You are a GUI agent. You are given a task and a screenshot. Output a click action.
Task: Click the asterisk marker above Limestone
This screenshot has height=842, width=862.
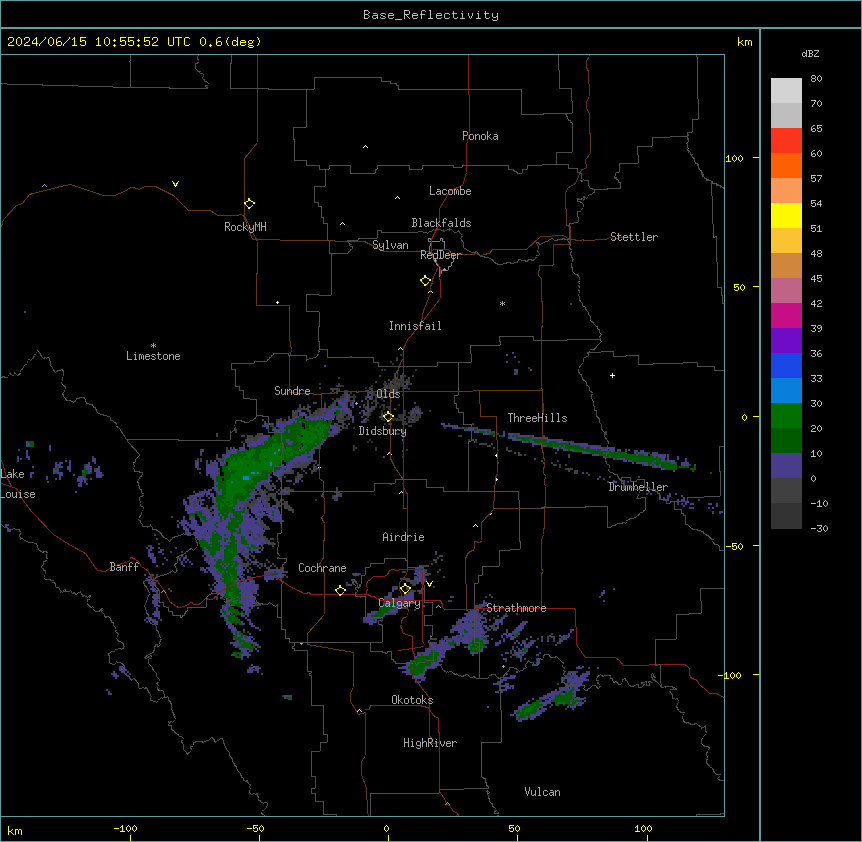point(153,345)
